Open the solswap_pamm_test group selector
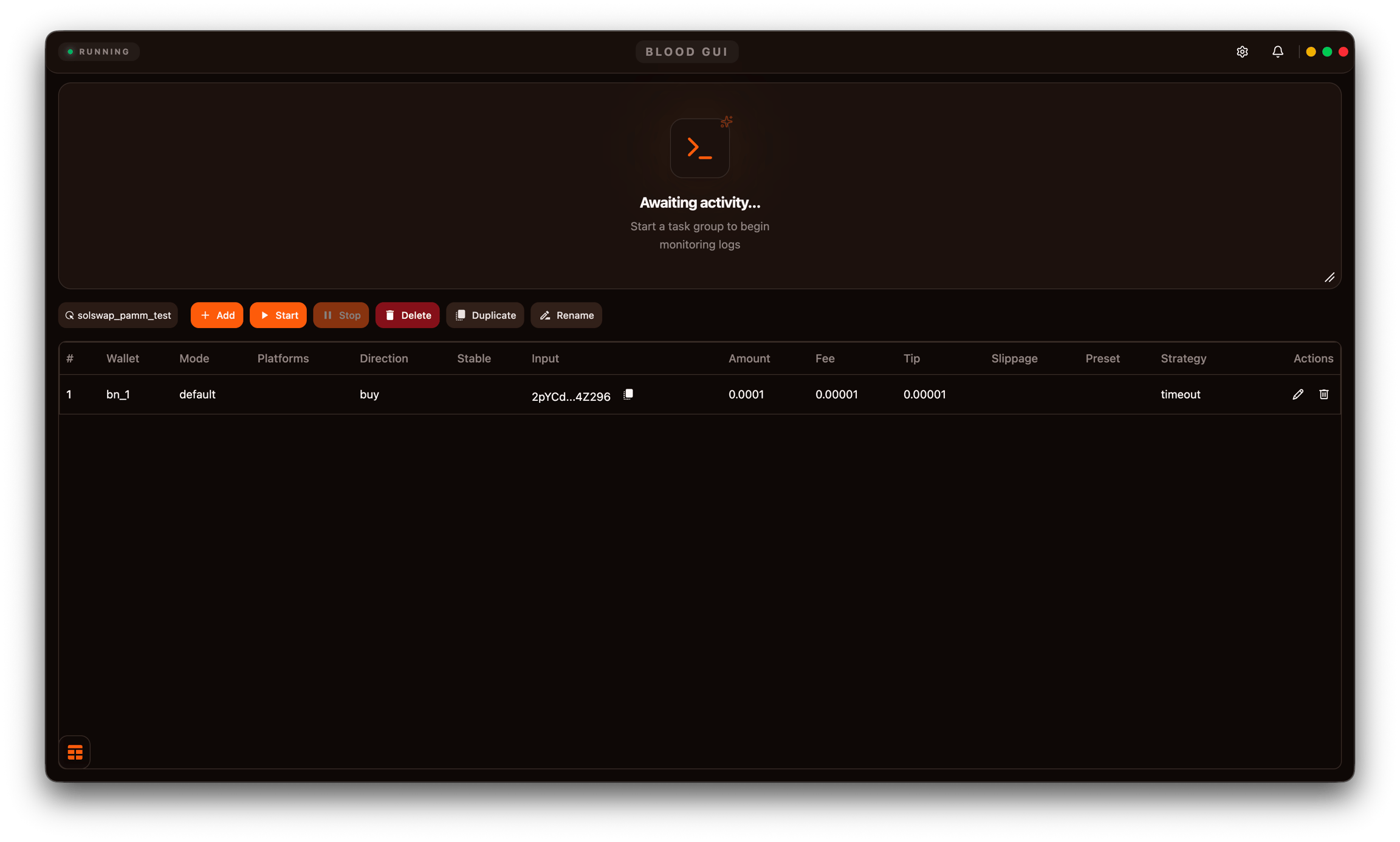 point(118,315)
